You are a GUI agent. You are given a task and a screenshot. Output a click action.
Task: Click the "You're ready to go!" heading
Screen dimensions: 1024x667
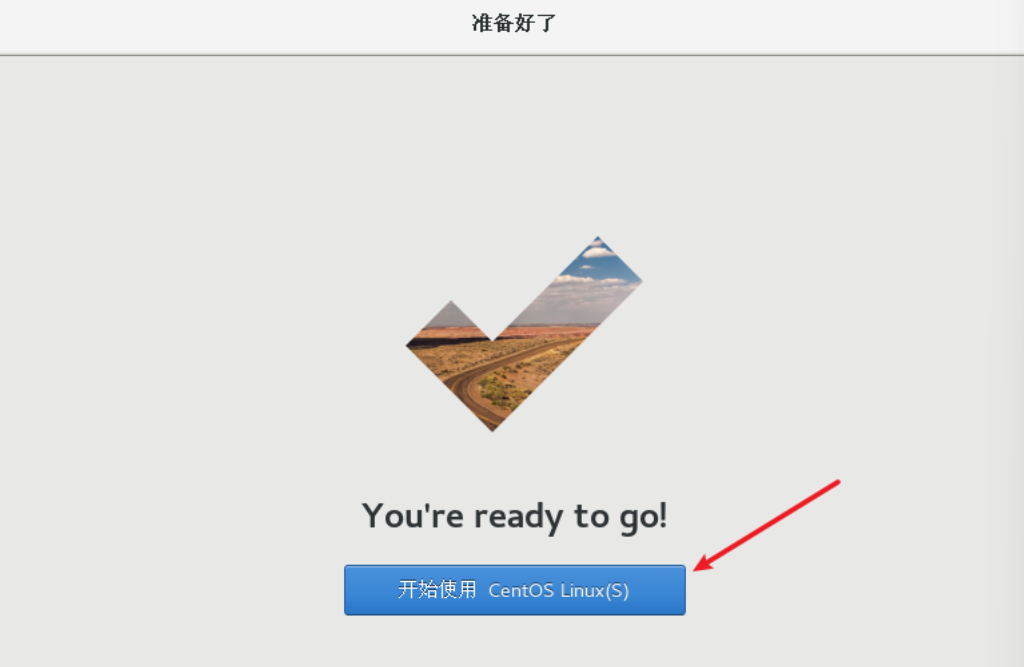point(515,516)
